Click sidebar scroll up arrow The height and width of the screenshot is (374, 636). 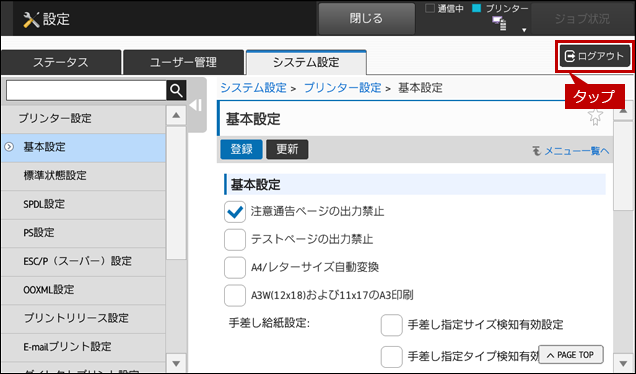[x=176, y=115]
